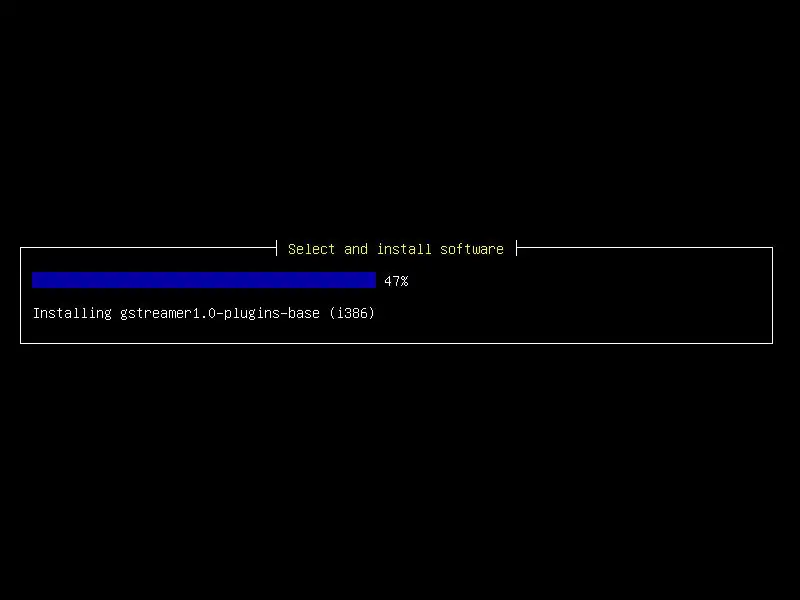Viewport: 800px width, 600px height.
Task: Click the blue installation progress bar
Action: click(204, 280)
